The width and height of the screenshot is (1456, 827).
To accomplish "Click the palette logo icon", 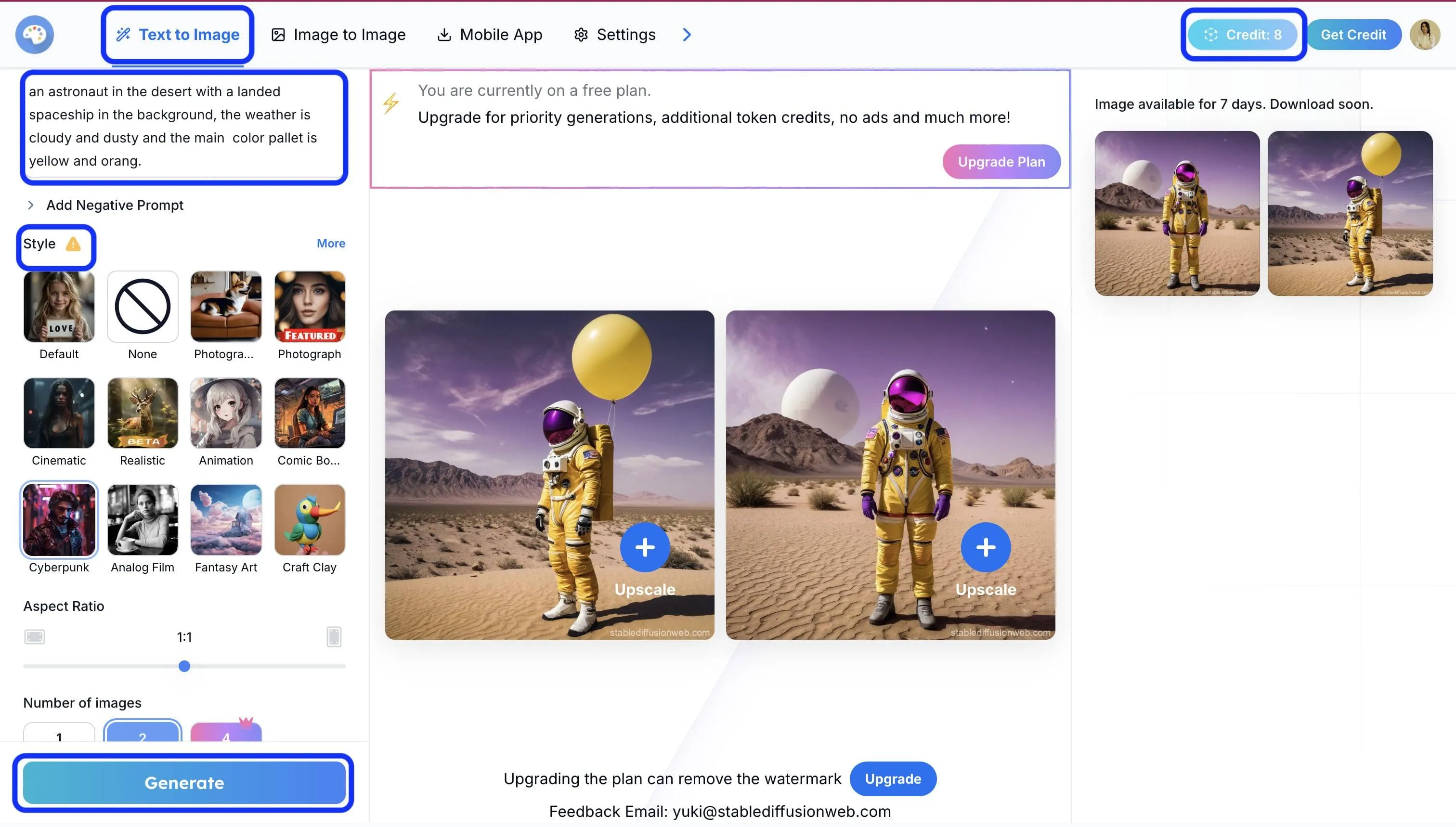I will coord(34,35).
